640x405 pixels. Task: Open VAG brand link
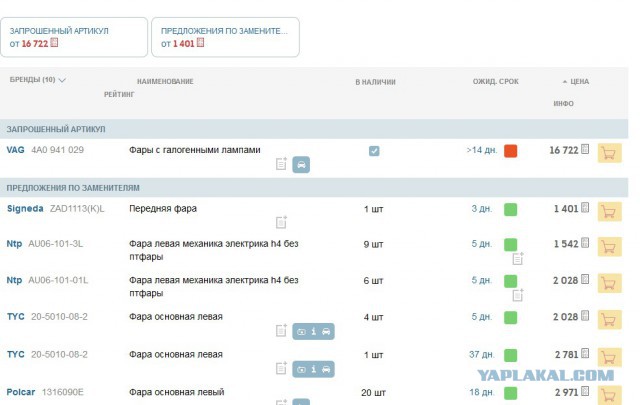tap(16, 150)
